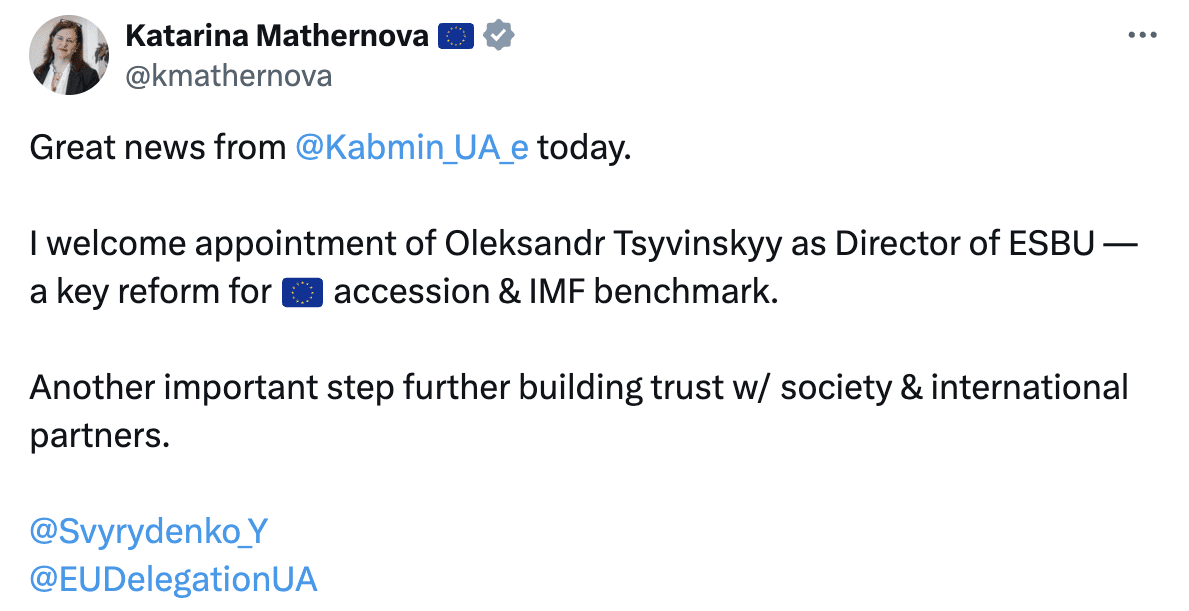The image size is (1189, 611).
Task: Click the name 'Oleksandr Tsyvinskyy' in the tweet
Action: coord(613,244)
